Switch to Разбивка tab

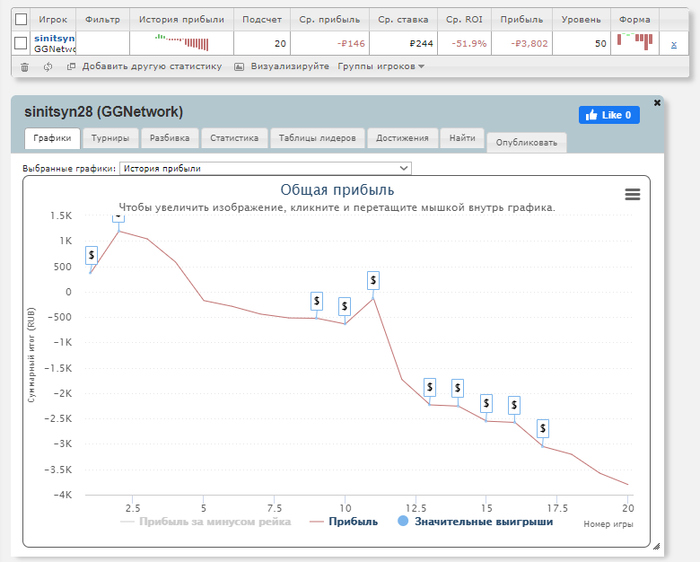(170, 138)
